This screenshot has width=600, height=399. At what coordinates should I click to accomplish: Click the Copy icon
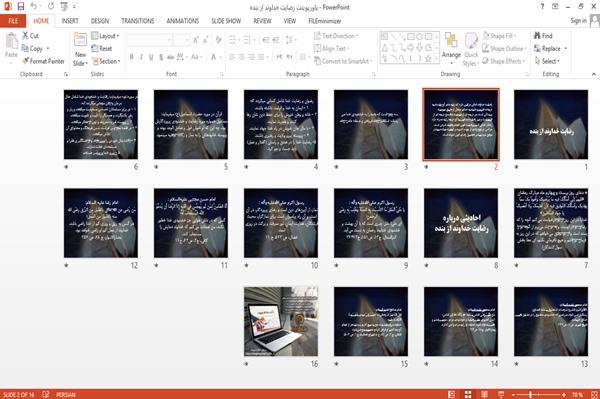(x=25, y=48)
